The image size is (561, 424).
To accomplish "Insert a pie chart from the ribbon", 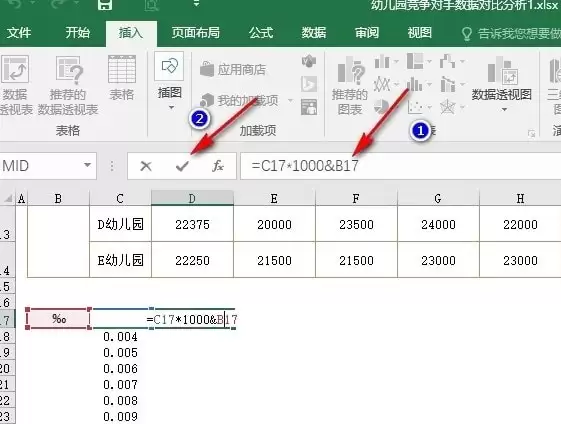I will tap(381, 107).
